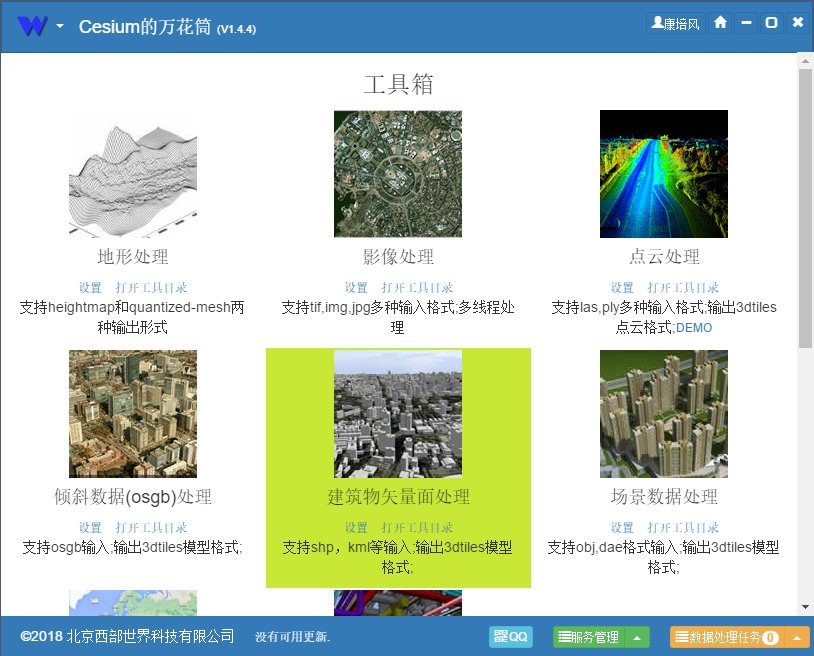Screen dimensions: 814x656
Task: Open the 服务管理 button
Action: coord(589,637)
